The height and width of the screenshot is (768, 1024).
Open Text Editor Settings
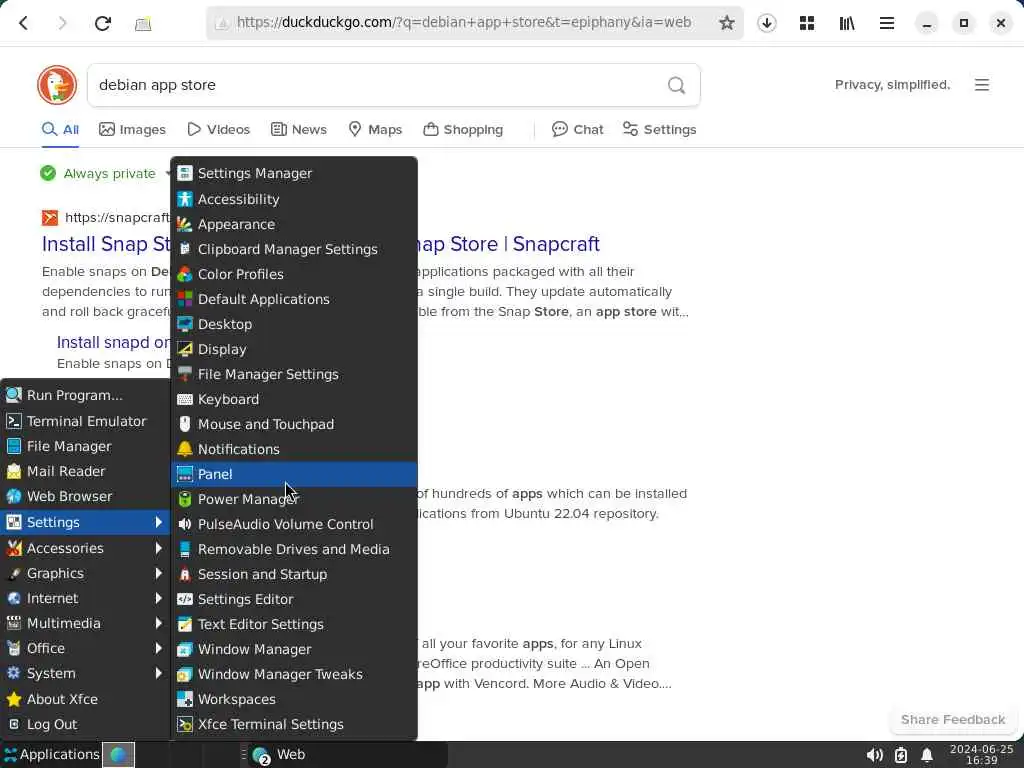click(x=294, y=624)
